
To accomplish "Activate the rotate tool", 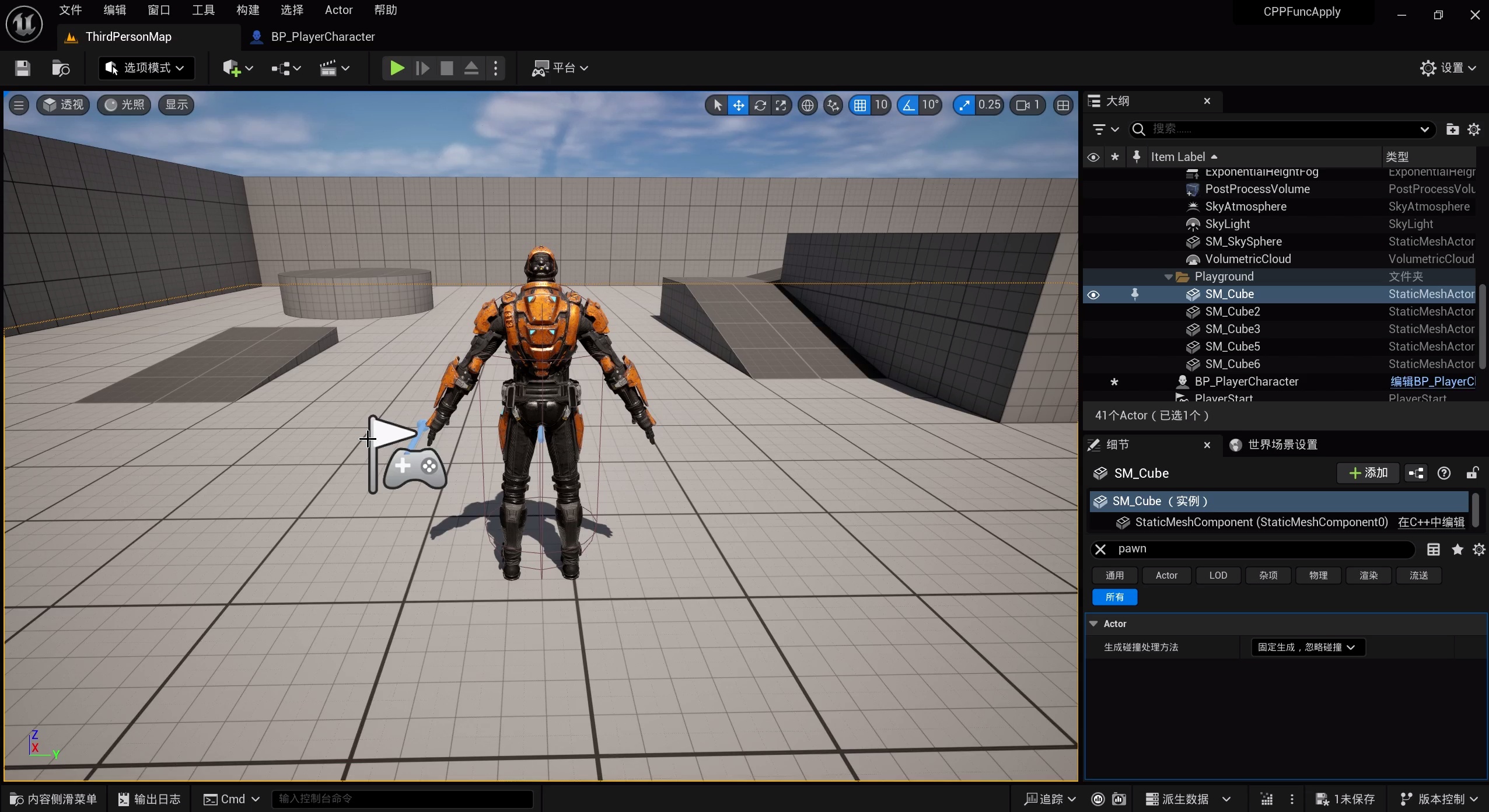I will click(x=760, y=105).
